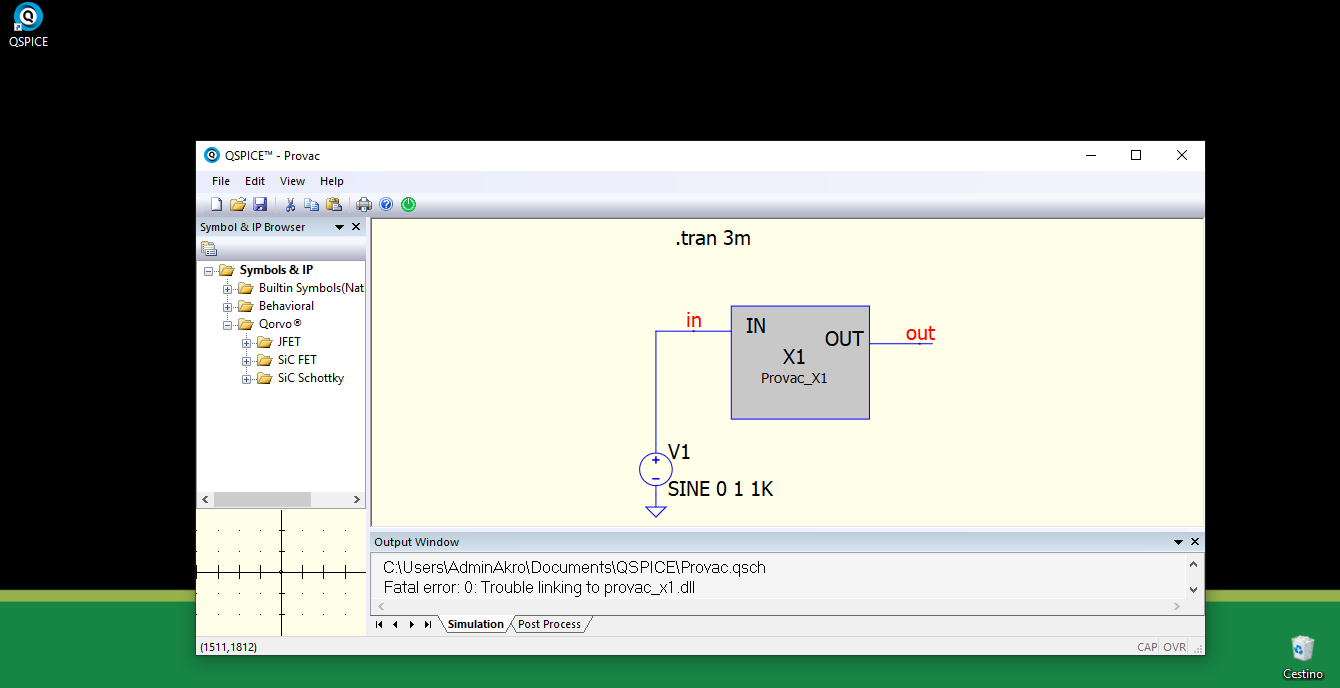
Task: Click the fatal error line in Output Window
Action: tap(539, 588)
